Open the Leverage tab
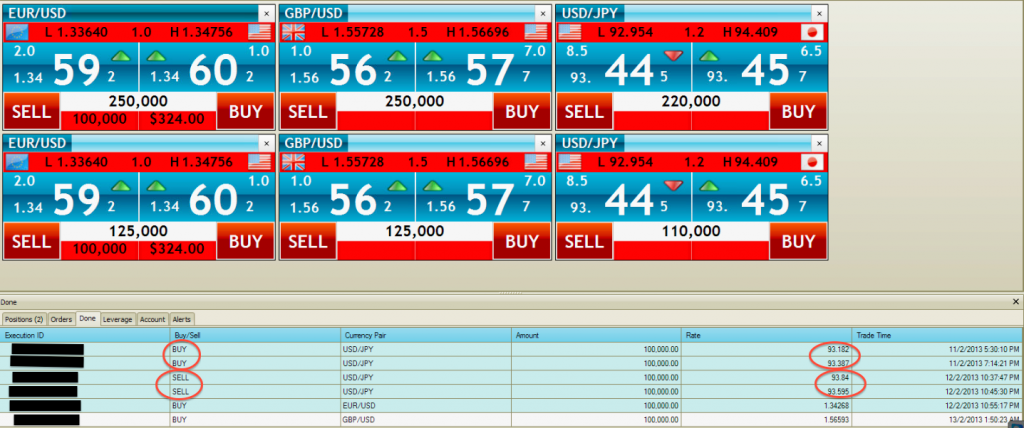The height and width of the screenshot is (428, 1024). point(118,319)
